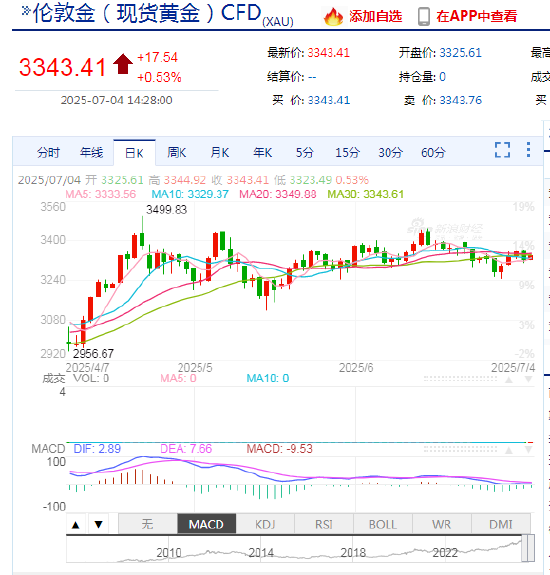Click the 2025/6 date axis label
Image resolution: width=550 pixels, height=575 pixels.
[356, 368]
